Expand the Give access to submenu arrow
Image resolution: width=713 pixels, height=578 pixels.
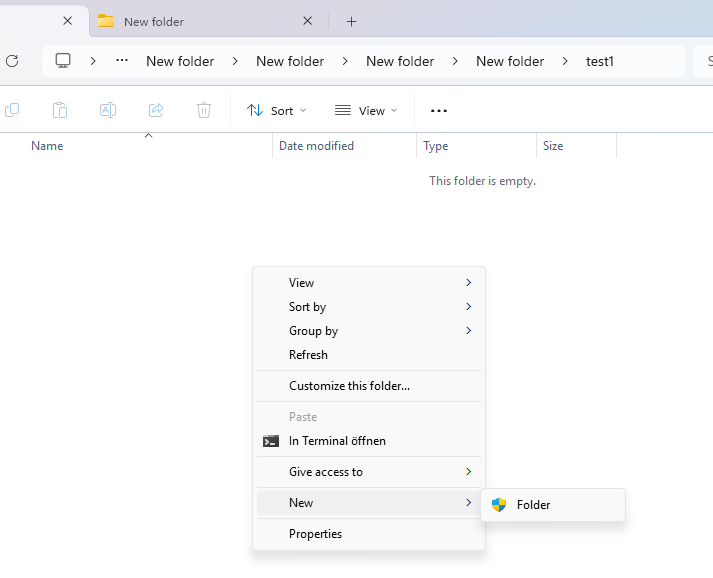click(469, 472)
